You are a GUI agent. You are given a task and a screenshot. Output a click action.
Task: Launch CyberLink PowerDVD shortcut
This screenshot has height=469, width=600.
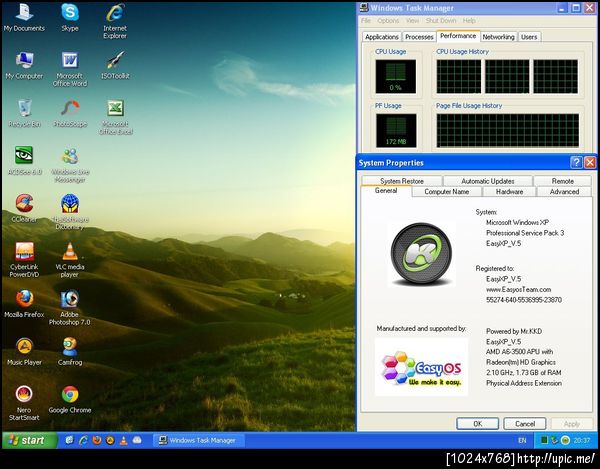coord(24,259)
